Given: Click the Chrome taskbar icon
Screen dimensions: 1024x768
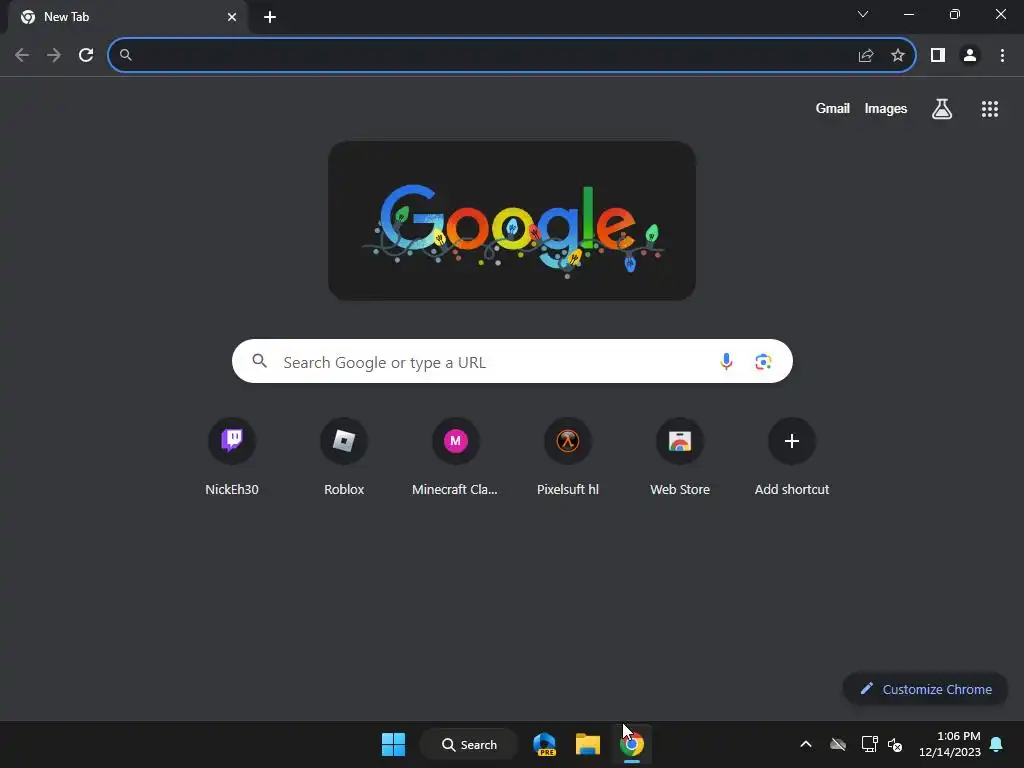Looking at the screenshot, I should (x=632, y=744).
